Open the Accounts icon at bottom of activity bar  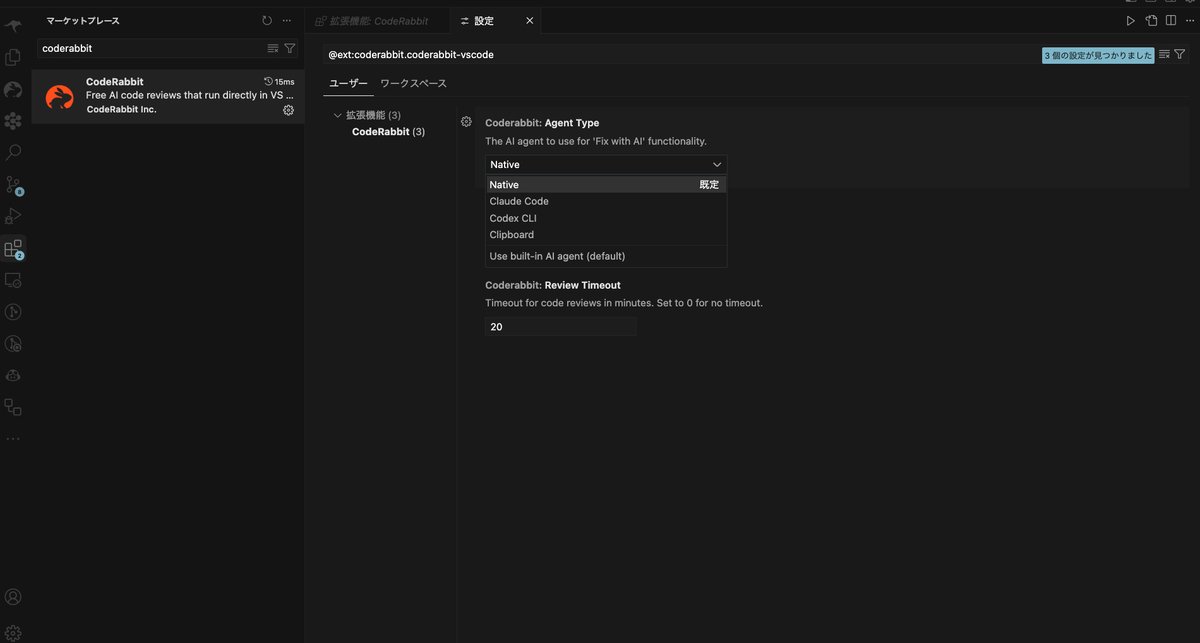tap(13, 596)
